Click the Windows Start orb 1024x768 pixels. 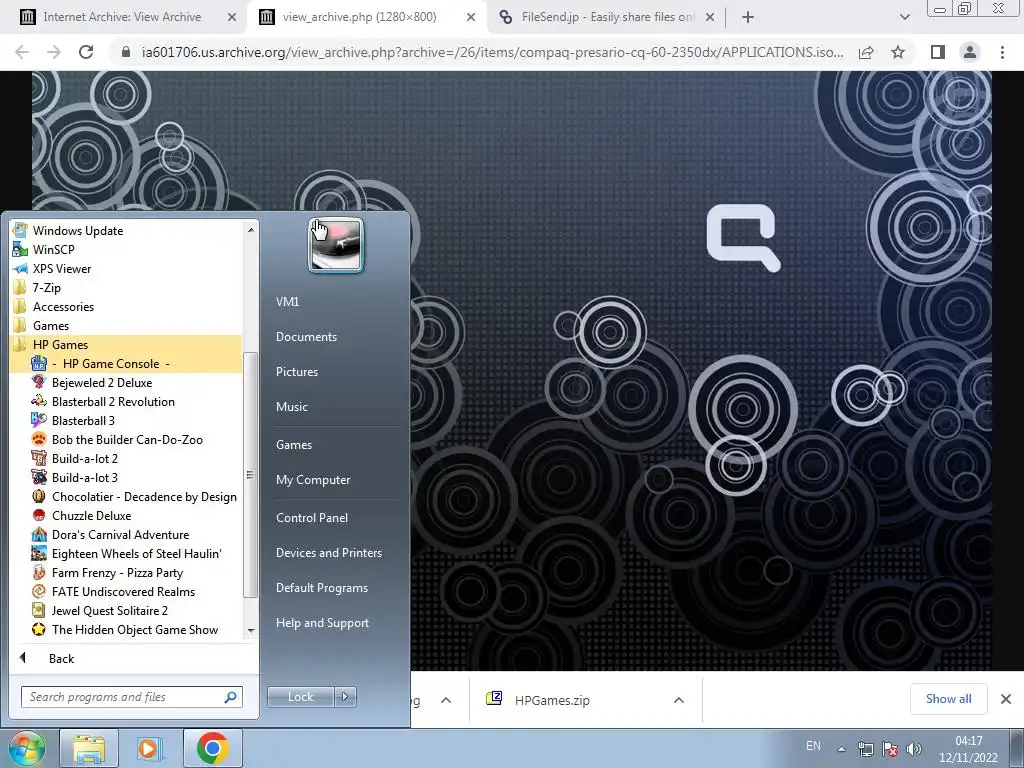(25, 748)
